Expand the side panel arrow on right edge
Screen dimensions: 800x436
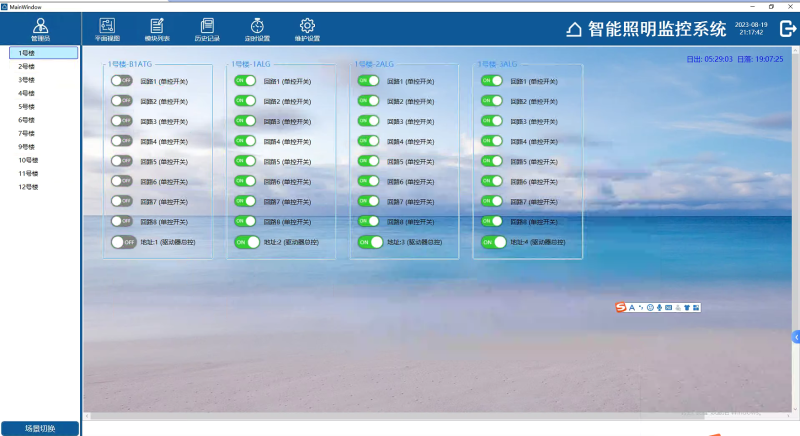[x=796, y=338]
